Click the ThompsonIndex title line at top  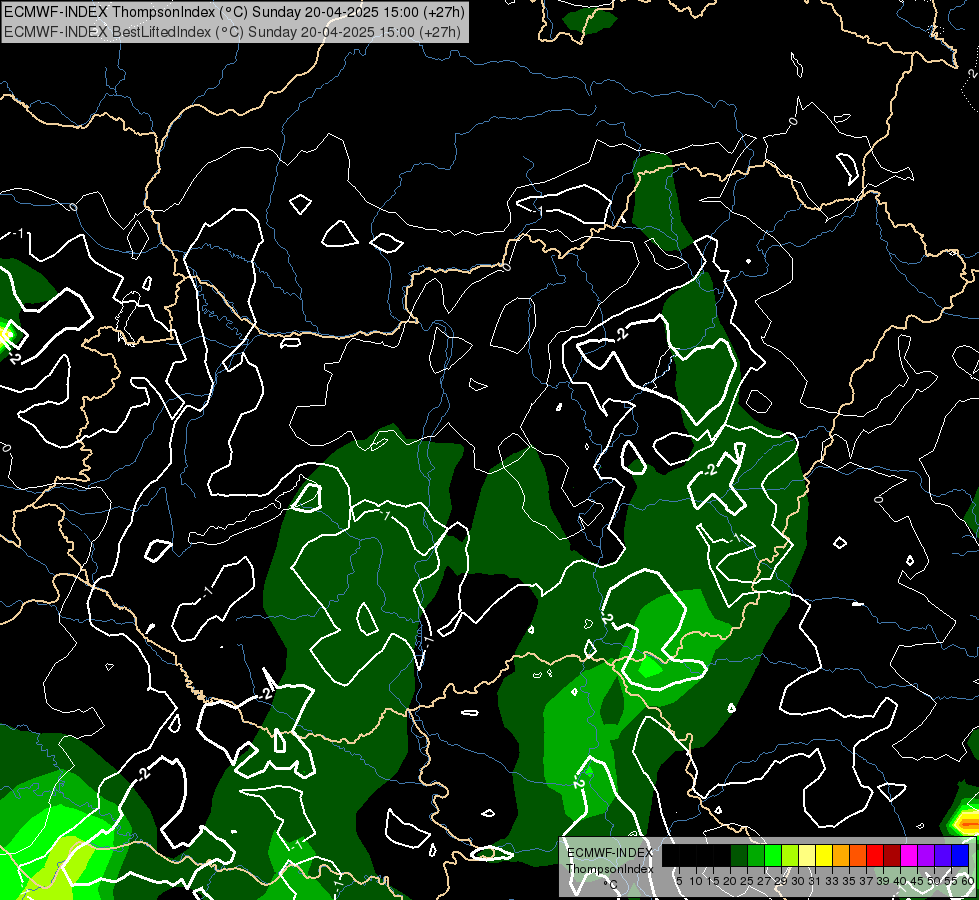point(235,12)
